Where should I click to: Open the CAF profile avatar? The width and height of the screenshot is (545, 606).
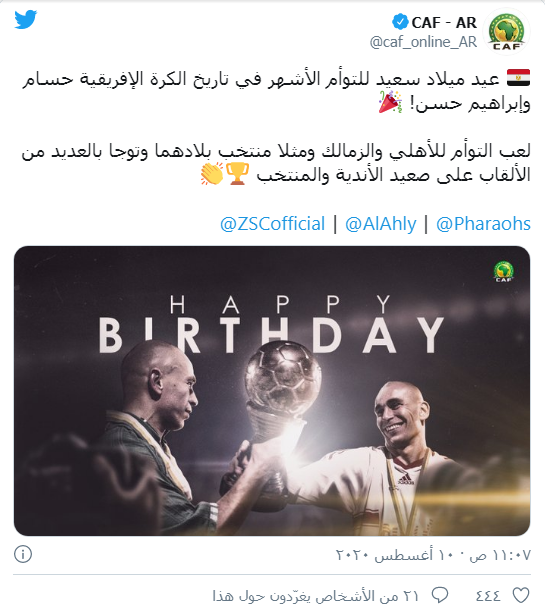pyautogui.click(x=506, y=31)
